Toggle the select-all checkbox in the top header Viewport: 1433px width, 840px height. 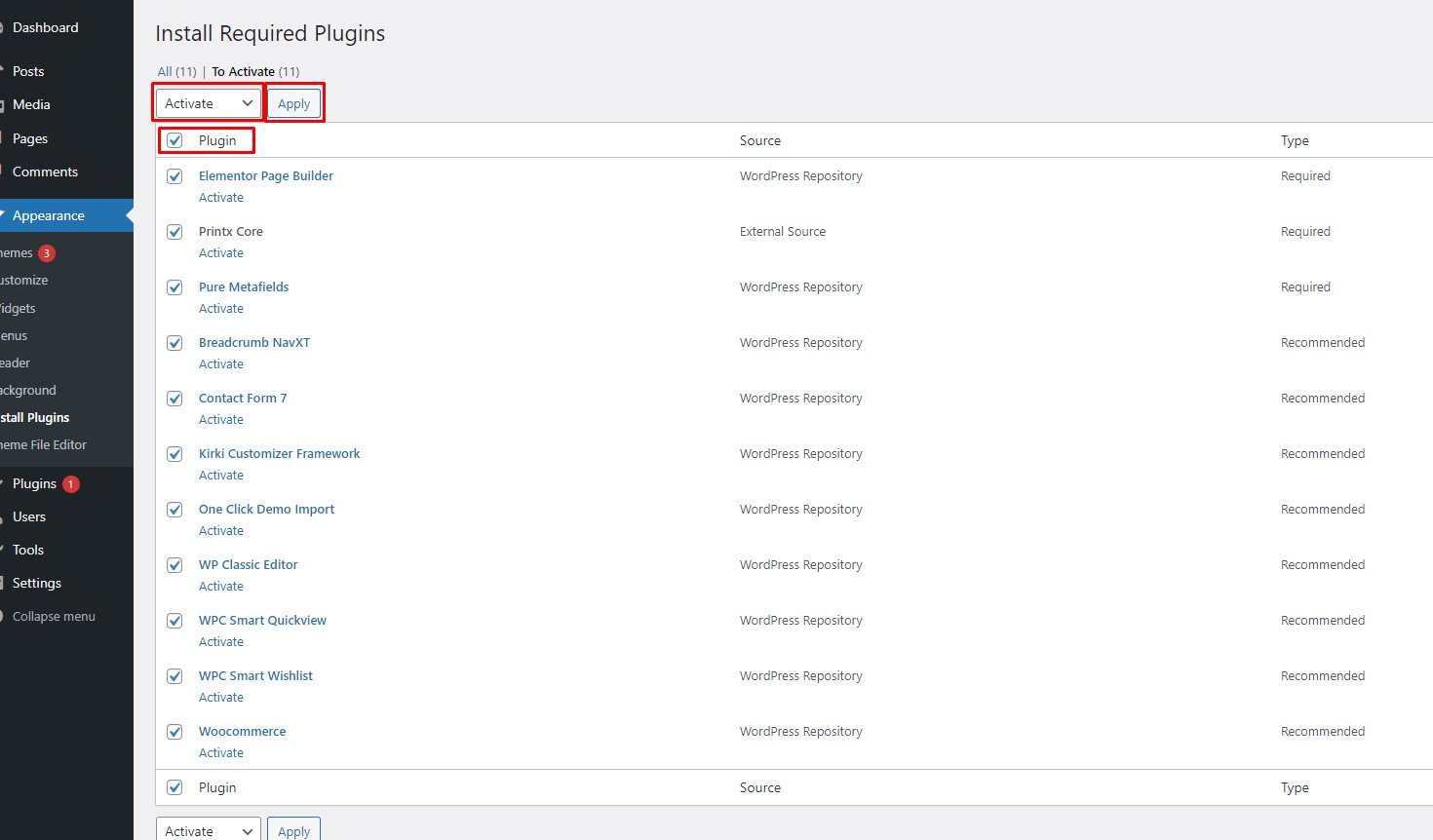click(174, 140)
